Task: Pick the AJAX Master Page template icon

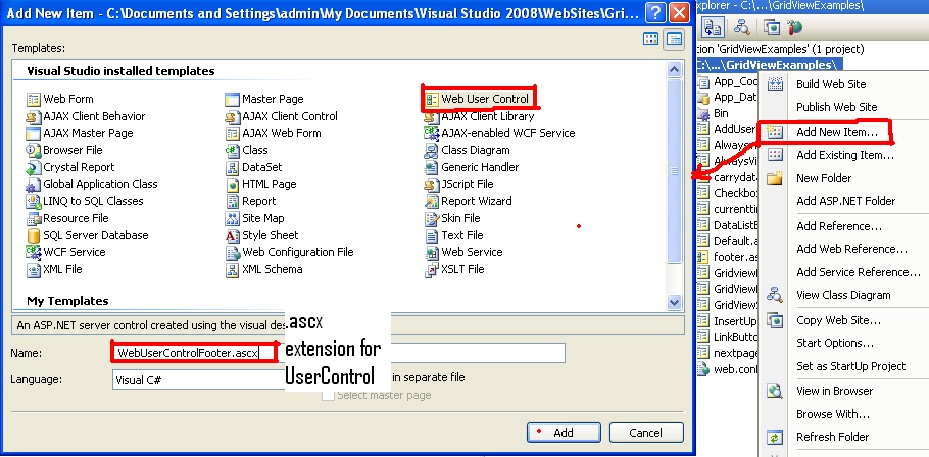Action: click(x=34, y=133)
